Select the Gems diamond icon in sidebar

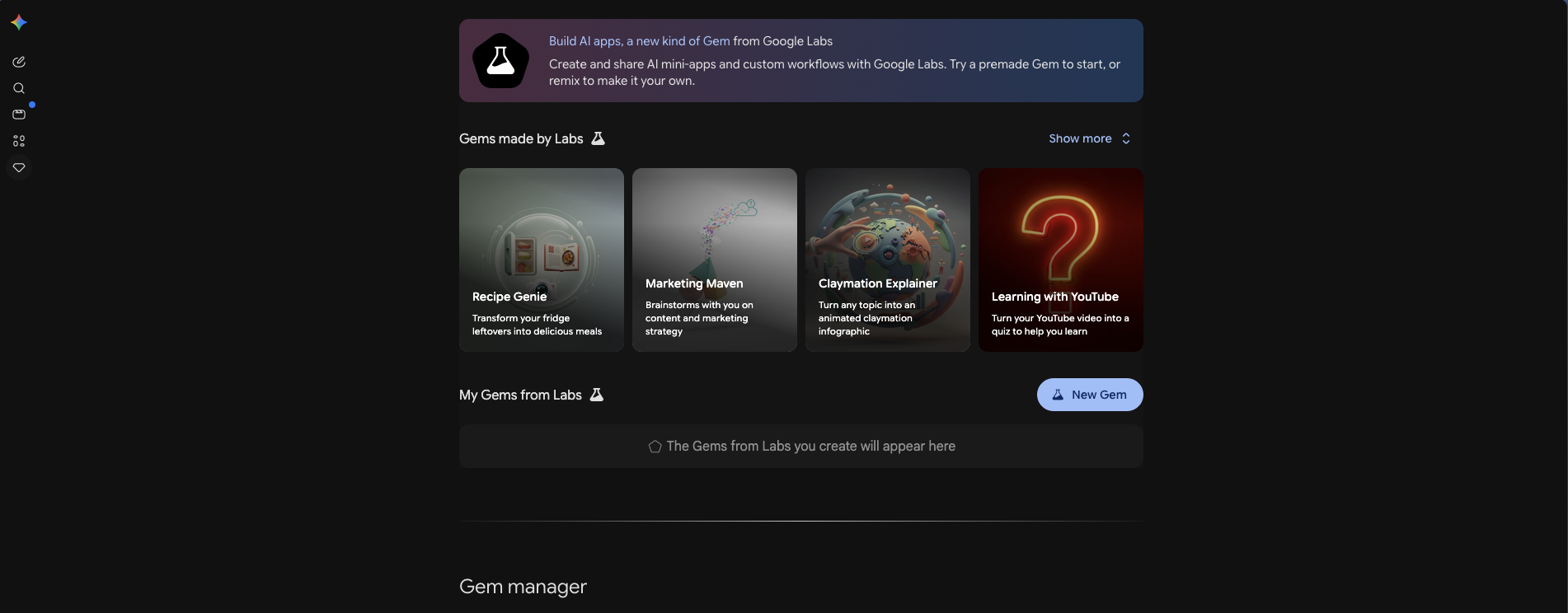point(19,167)
